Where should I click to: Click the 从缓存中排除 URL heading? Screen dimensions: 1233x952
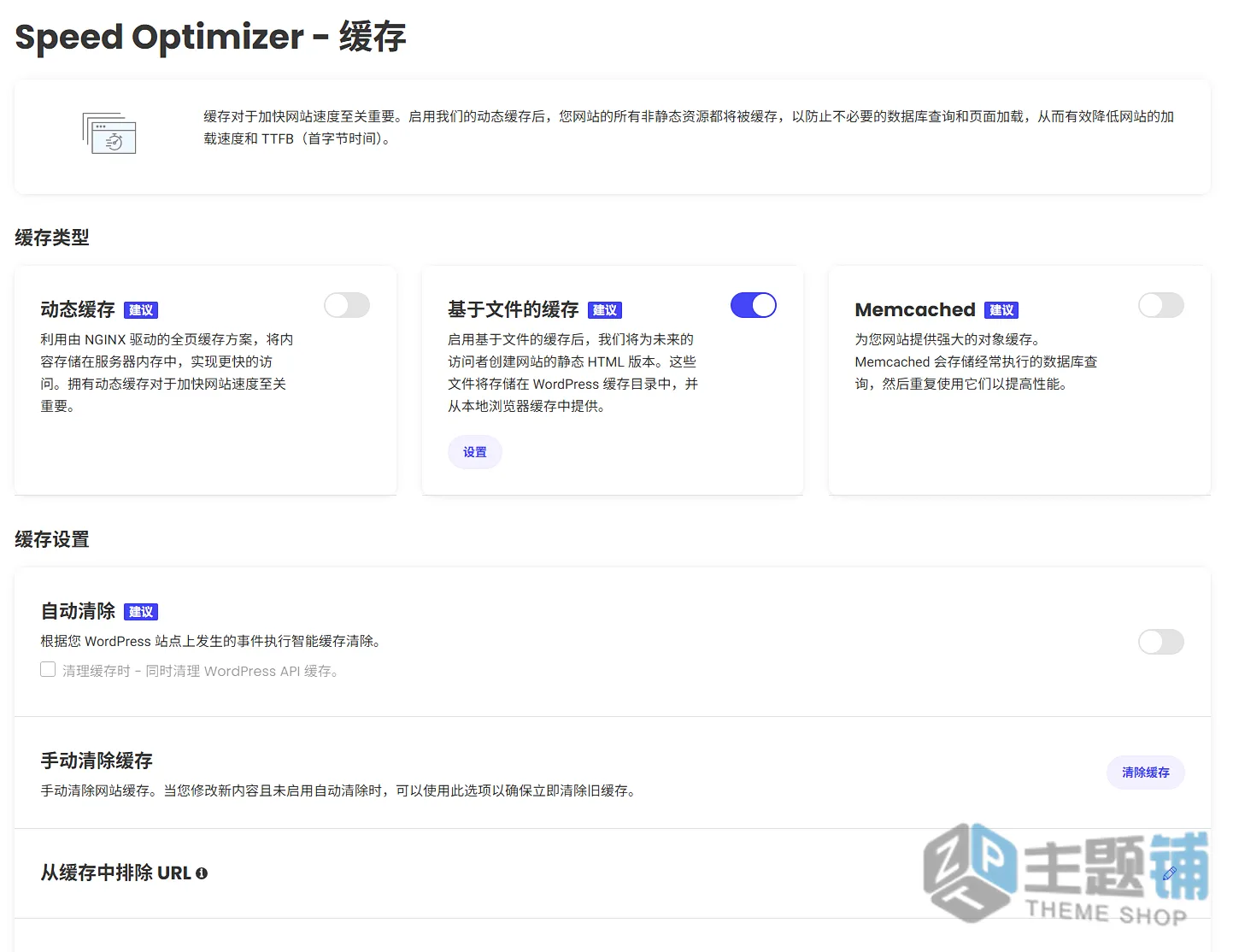point(116,873)
